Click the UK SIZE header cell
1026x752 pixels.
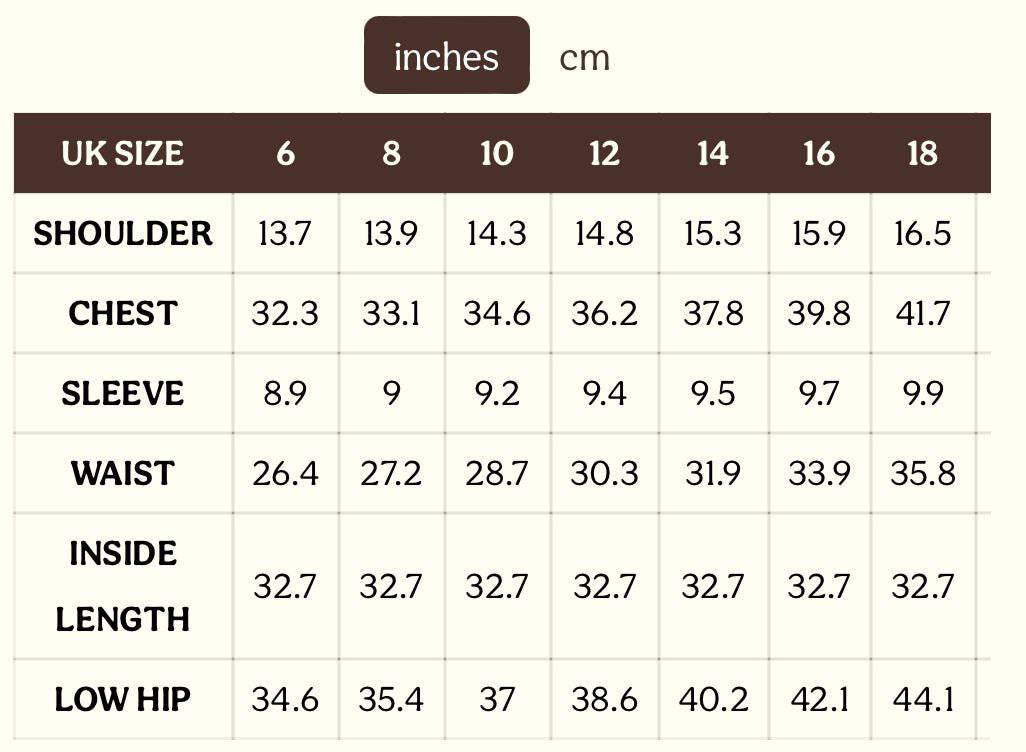tap(122, 153)
